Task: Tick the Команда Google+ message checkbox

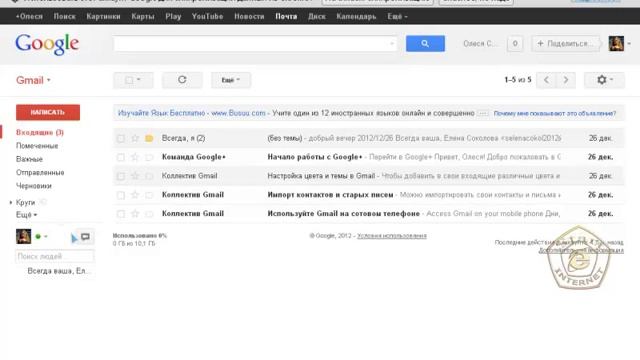Action: [120, 157]
